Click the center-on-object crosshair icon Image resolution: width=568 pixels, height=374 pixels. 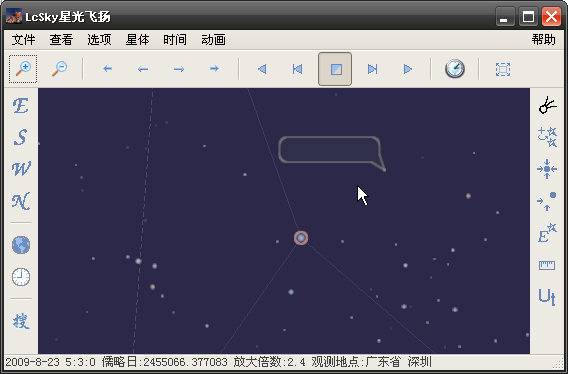pyautogui.click(x=547, y=169)
